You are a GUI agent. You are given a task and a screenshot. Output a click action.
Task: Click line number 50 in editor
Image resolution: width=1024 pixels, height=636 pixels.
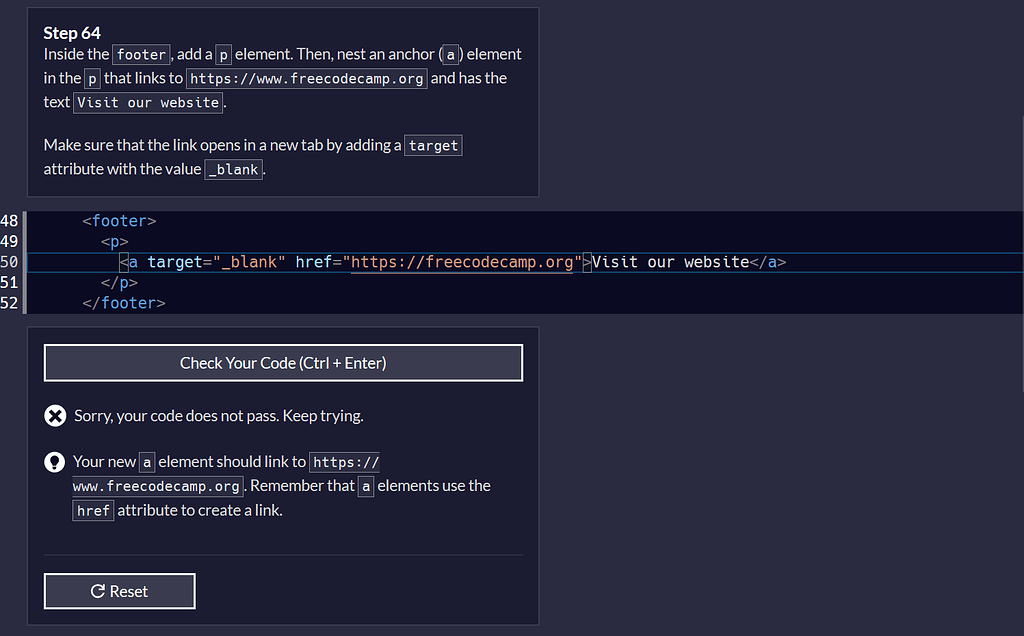click(10, 262)
